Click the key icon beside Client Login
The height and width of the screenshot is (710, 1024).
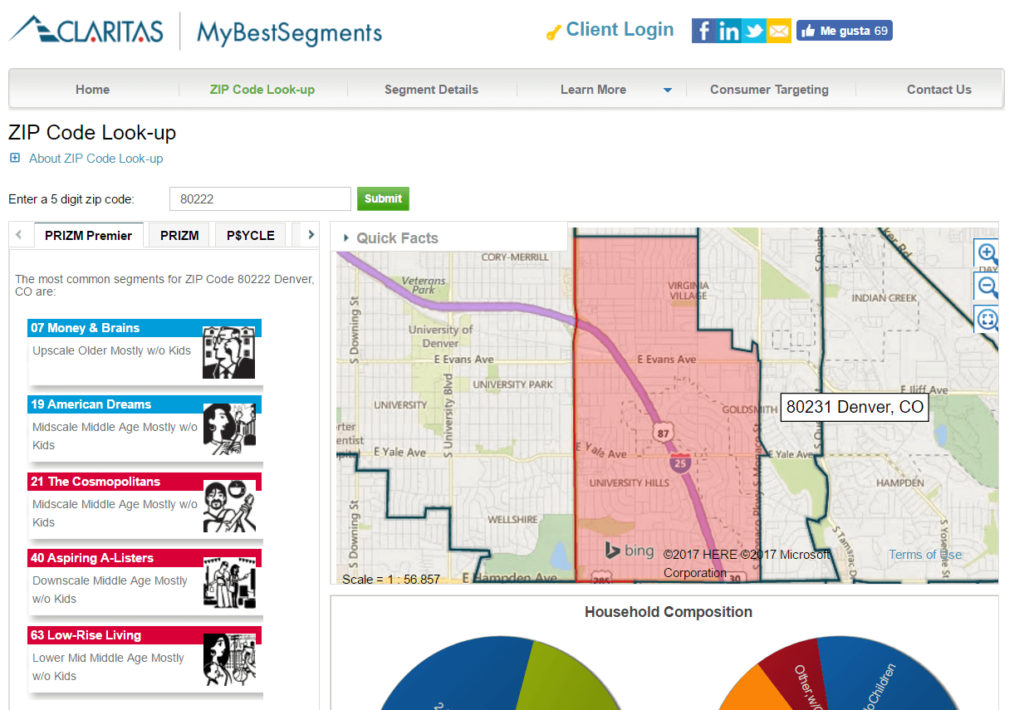point(553,33)
